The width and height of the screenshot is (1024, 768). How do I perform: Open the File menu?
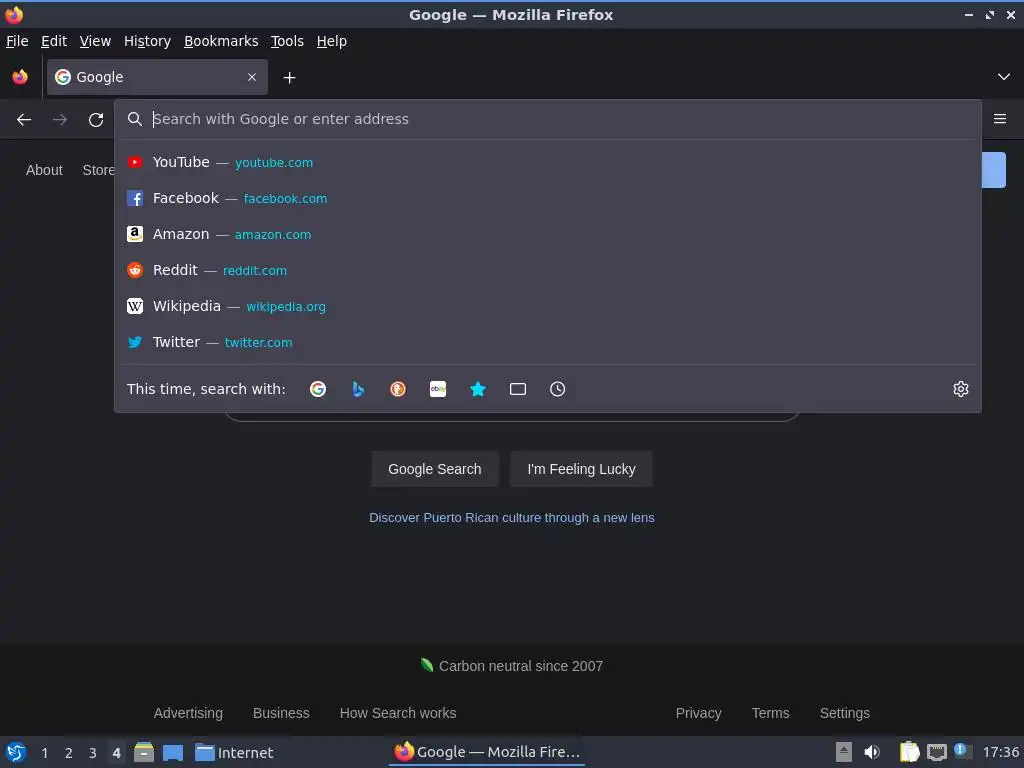tap(17, 41)
